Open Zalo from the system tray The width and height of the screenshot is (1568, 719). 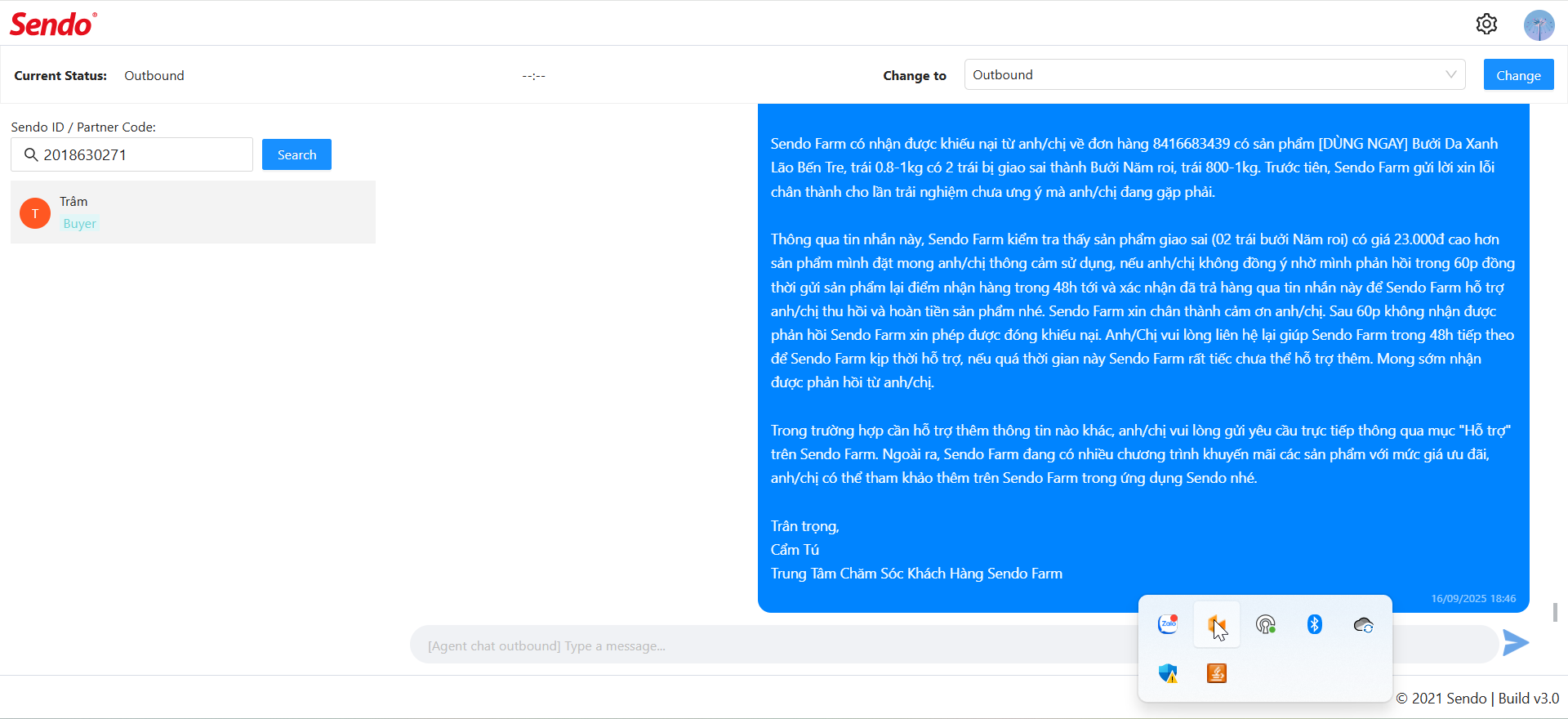pos(1168,624)
